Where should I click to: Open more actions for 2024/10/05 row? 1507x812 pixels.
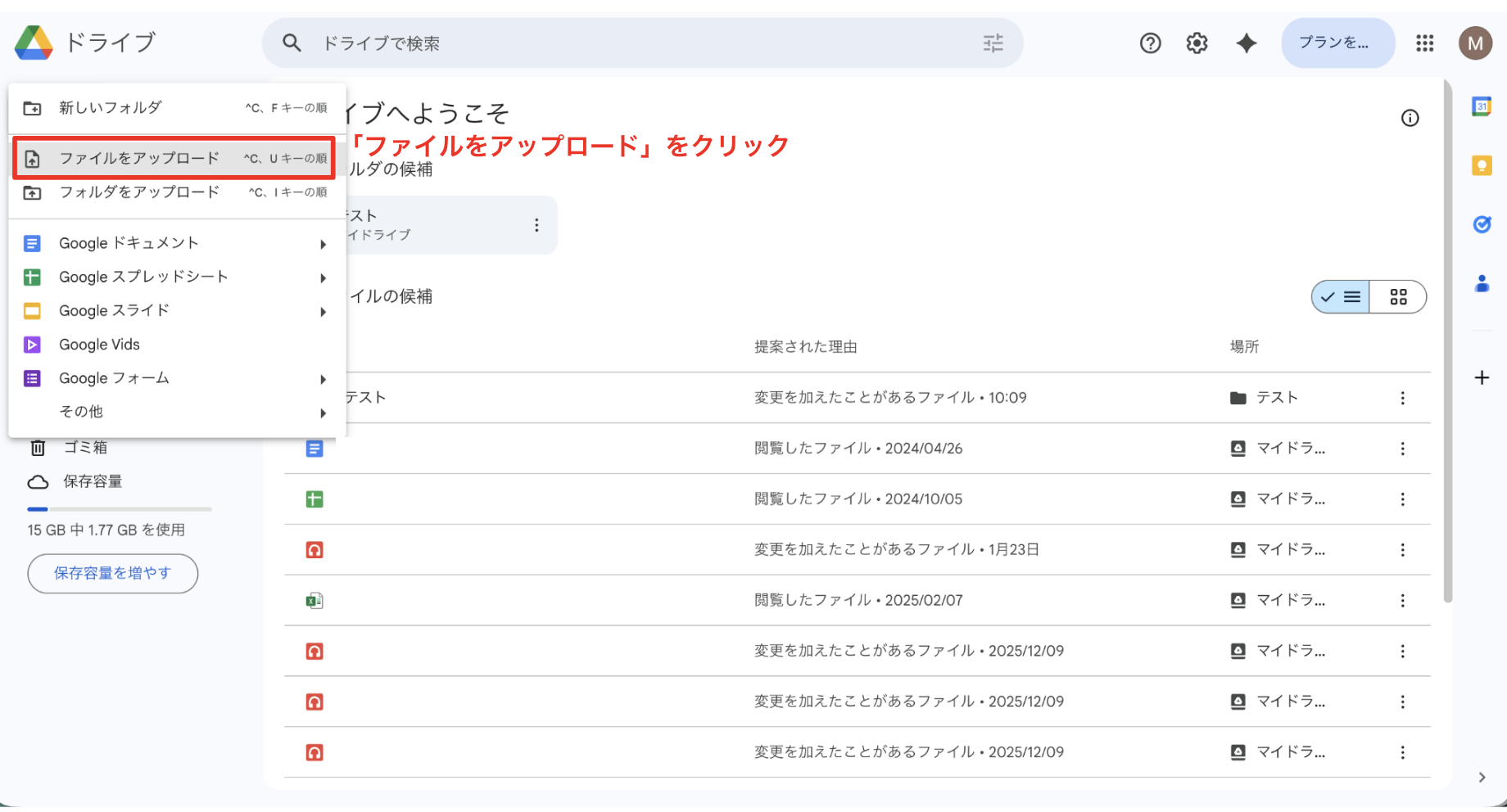(1402, 499)
